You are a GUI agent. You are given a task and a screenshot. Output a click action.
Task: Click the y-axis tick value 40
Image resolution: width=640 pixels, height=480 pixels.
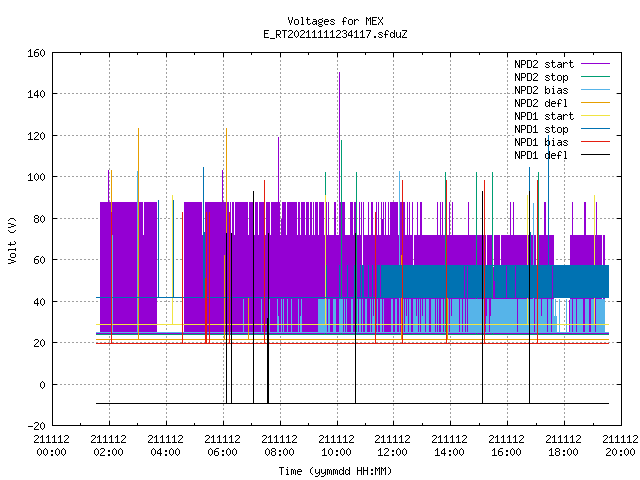coord(39,302)
